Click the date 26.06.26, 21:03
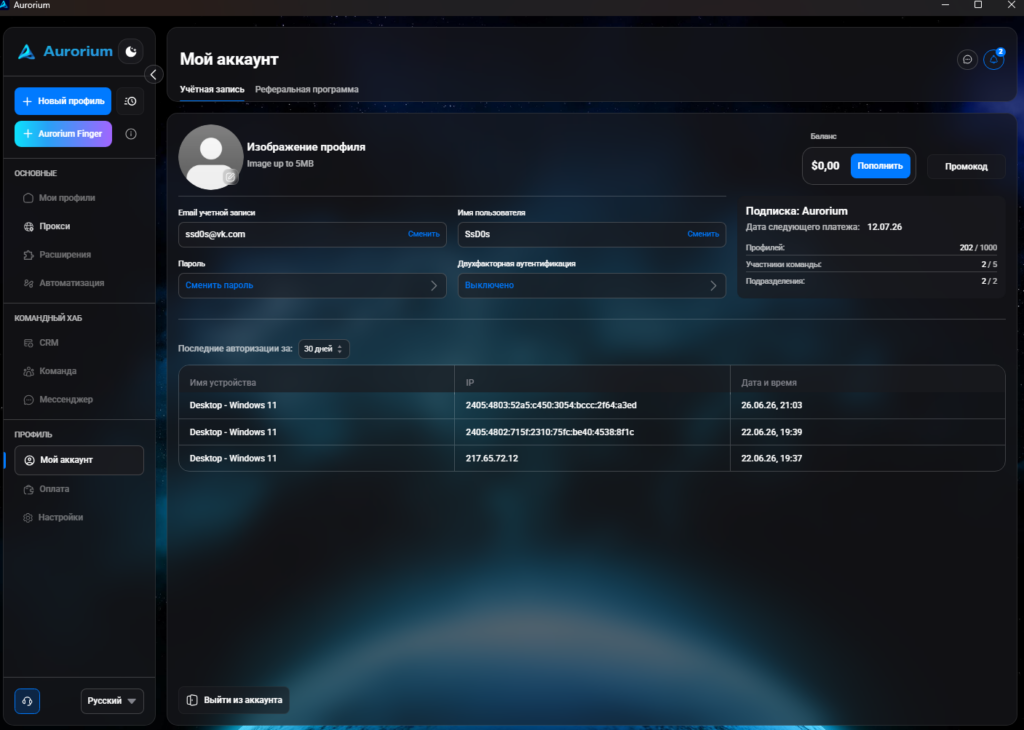 pos(771,405)
